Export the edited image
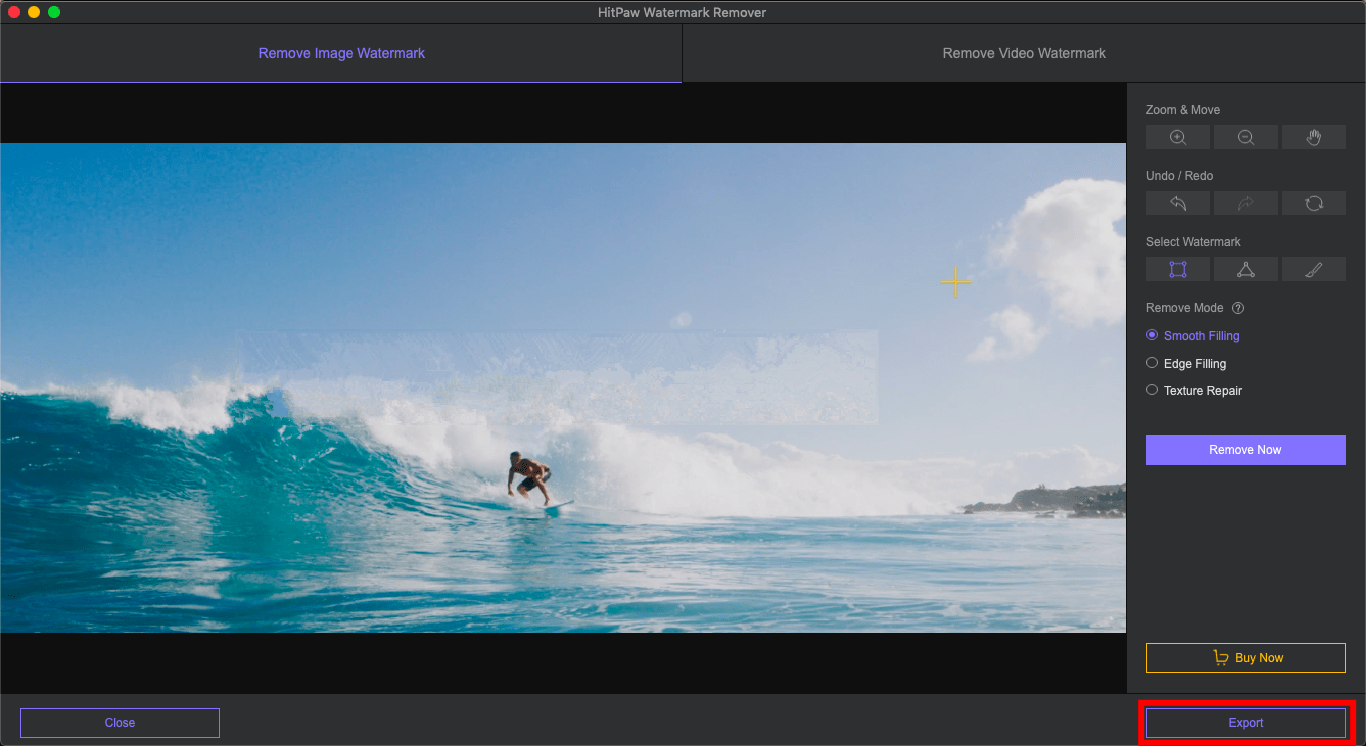 (1246, 723)
